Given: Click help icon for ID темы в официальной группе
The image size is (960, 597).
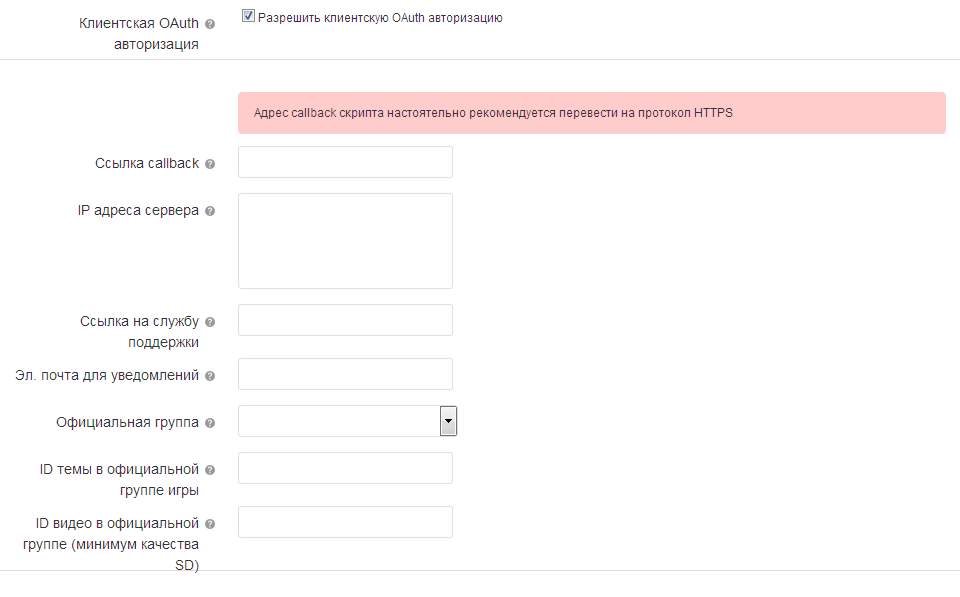Looking at the screenshot, I should (210, 470).
